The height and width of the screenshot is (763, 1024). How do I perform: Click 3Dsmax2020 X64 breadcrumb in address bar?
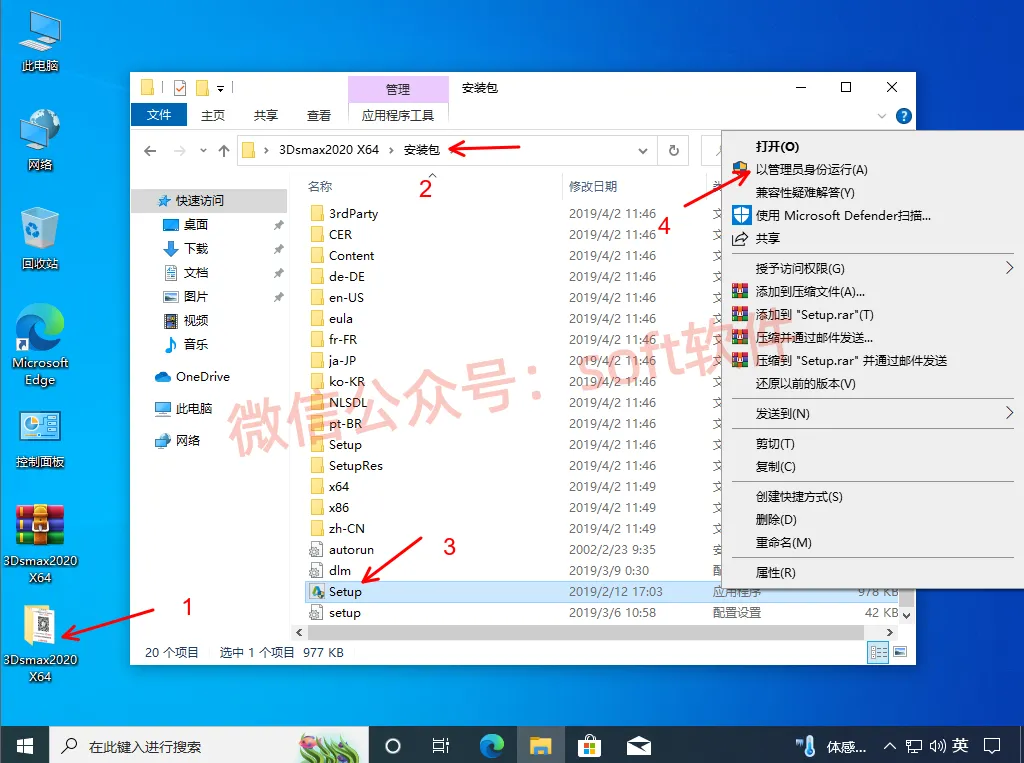[x=328, y=150]
